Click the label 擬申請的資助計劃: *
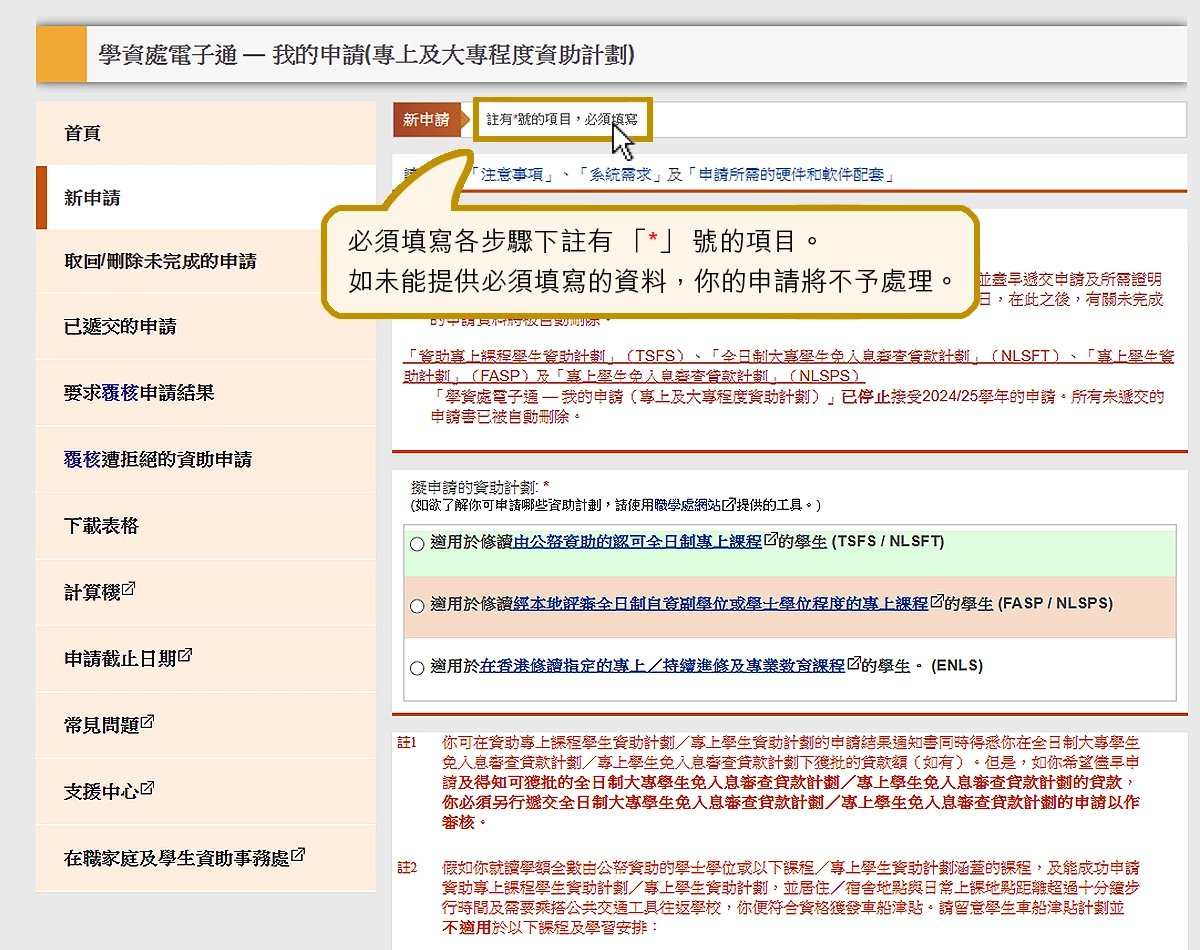The height and width of the screenshot is (950, 1200). click(481, 486)
